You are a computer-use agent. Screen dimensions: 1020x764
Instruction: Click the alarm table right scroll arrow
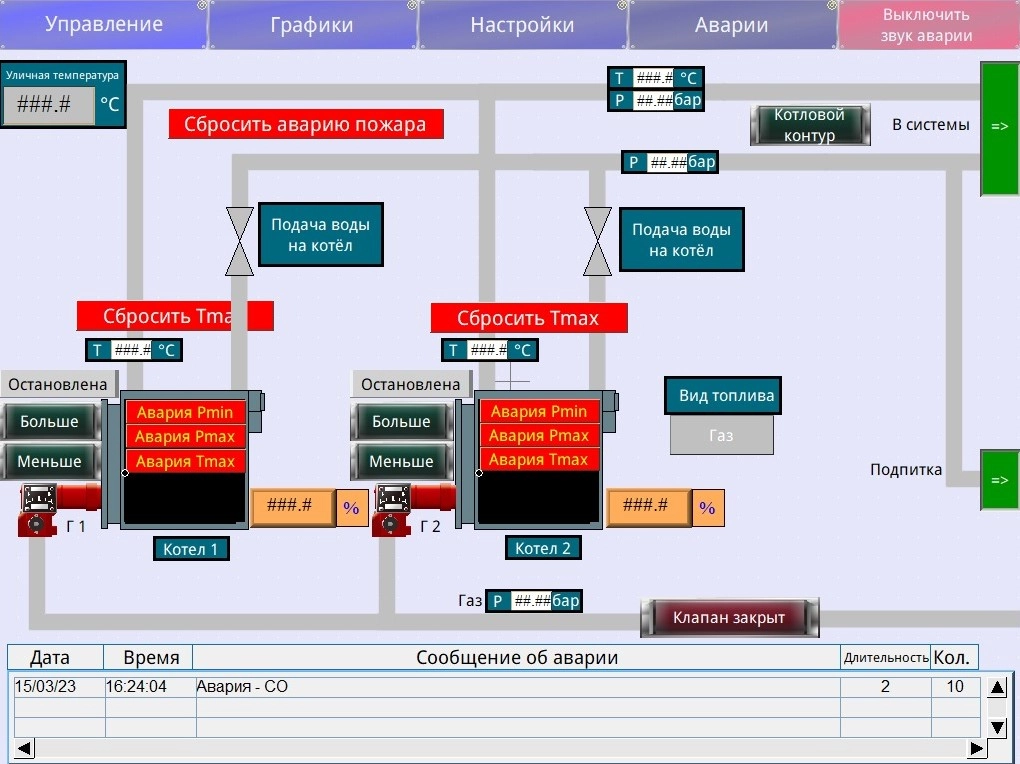point(976,748)
